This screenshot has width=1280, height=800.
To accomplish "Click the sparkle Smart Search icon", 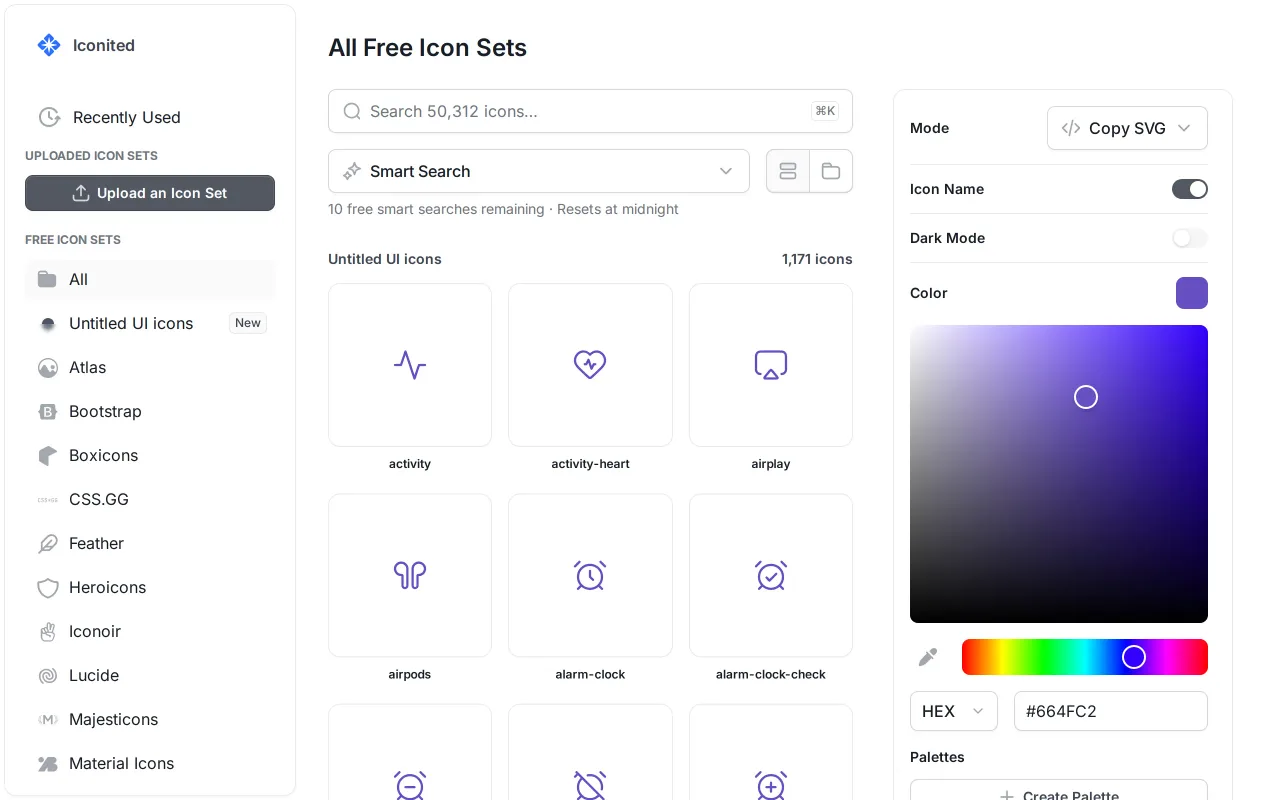I will point(352,171).
